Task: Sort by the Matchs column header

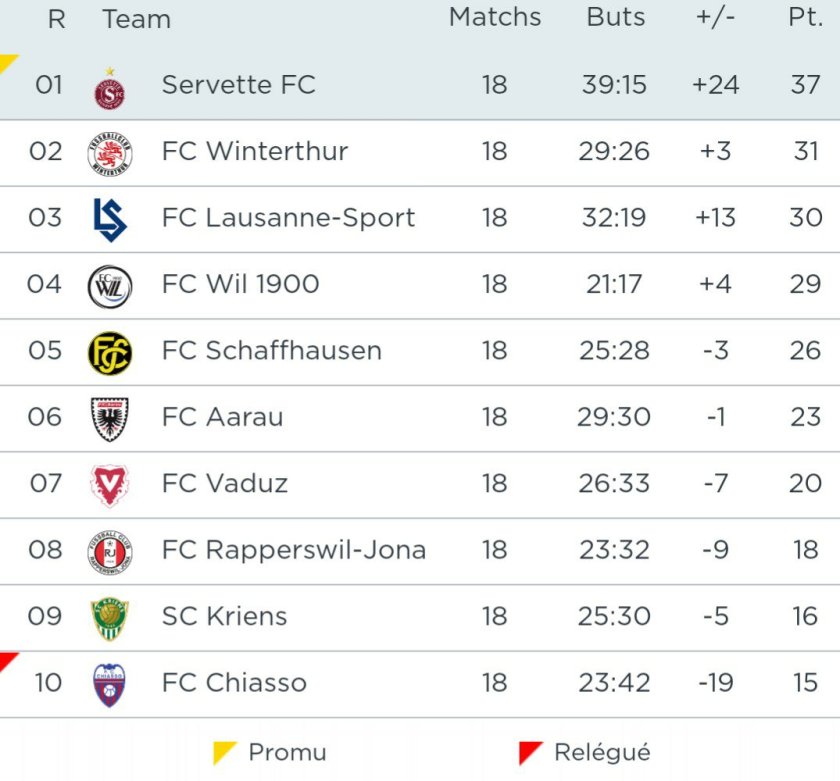Action: tap(495, 18)
